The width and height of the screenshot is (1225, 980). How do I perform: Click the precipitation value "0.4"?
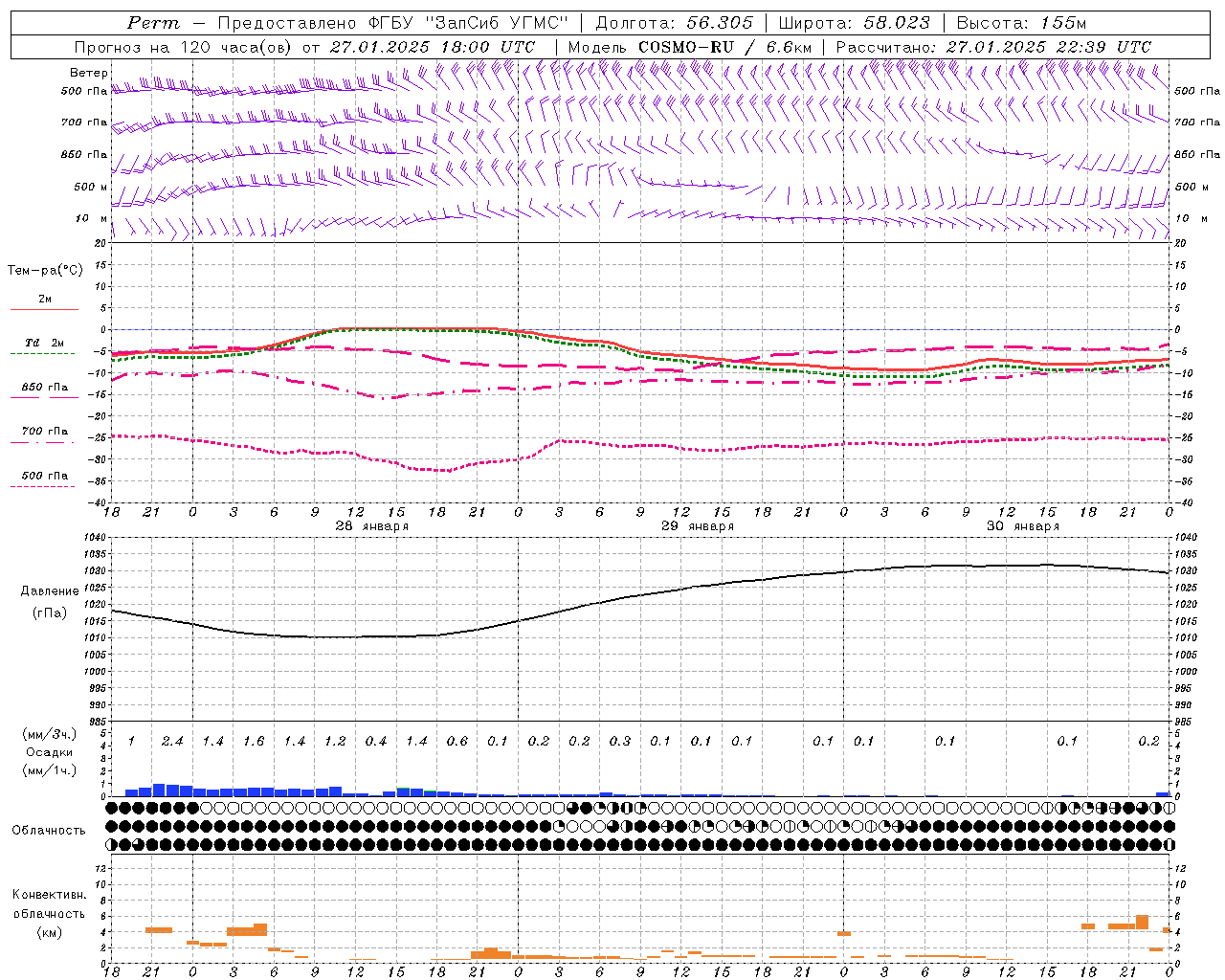click(x=376, y=742)
